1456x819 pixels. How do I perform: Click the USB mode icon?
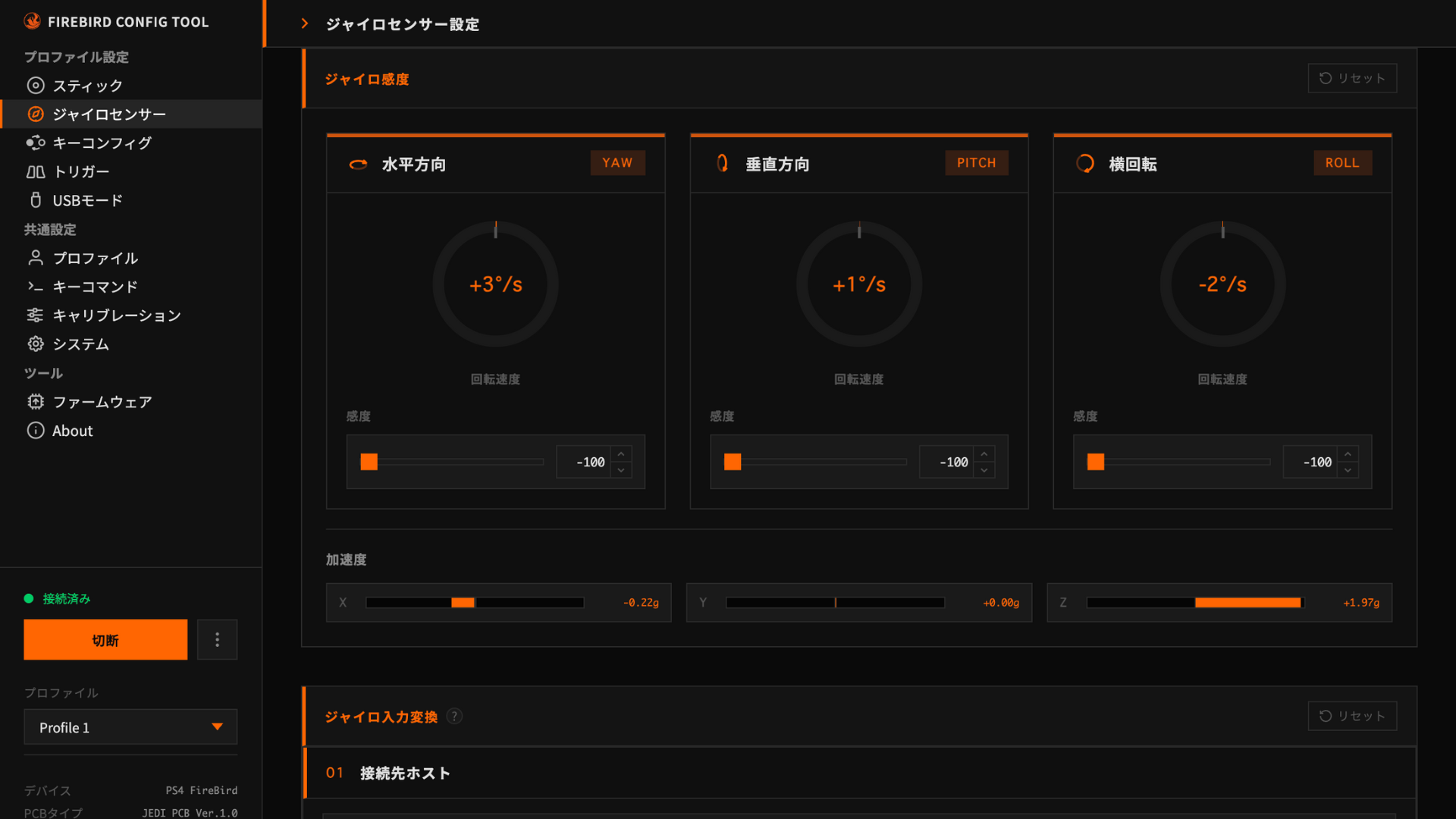tap(36, 200)
